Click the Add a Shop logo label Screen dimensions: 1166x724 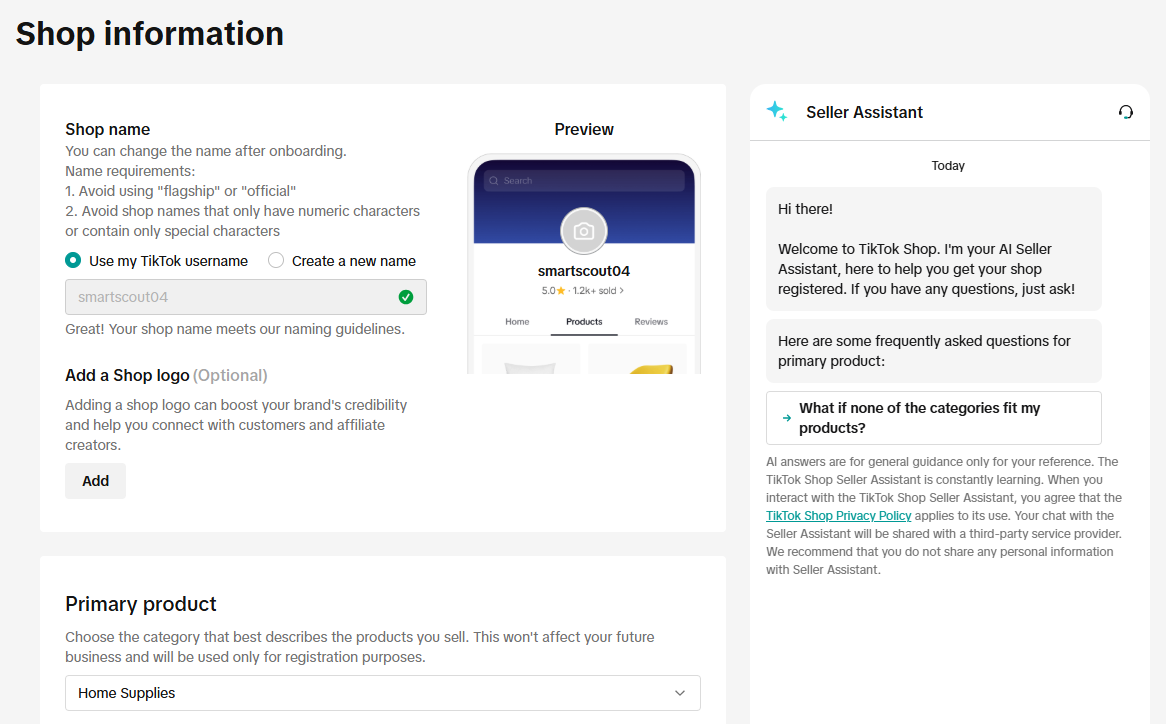pyautogui.click(x=127, y=375)
